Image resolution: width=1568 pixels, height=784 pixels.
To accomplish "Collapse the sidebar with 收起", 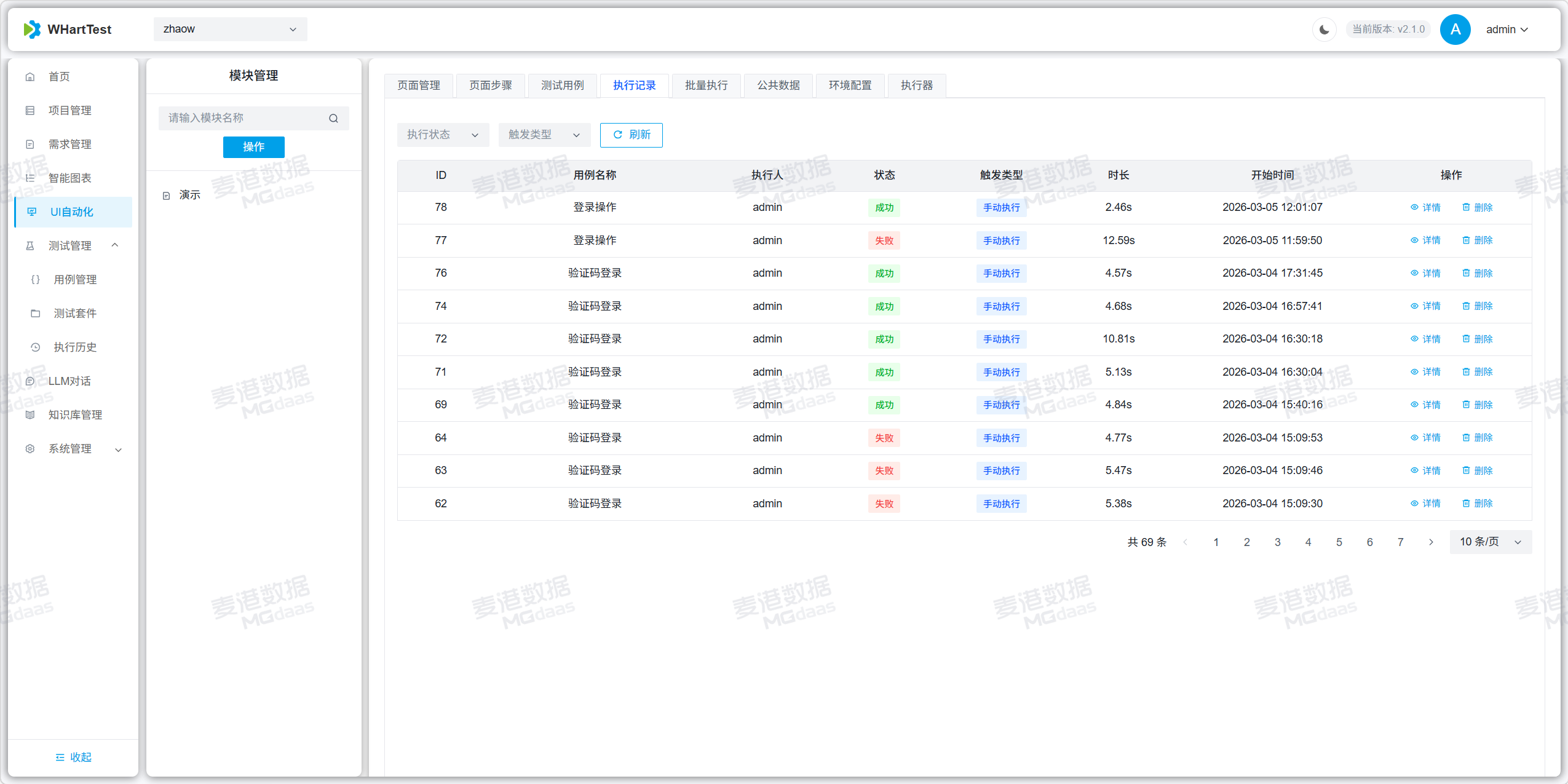I will [x=73, y=757].
